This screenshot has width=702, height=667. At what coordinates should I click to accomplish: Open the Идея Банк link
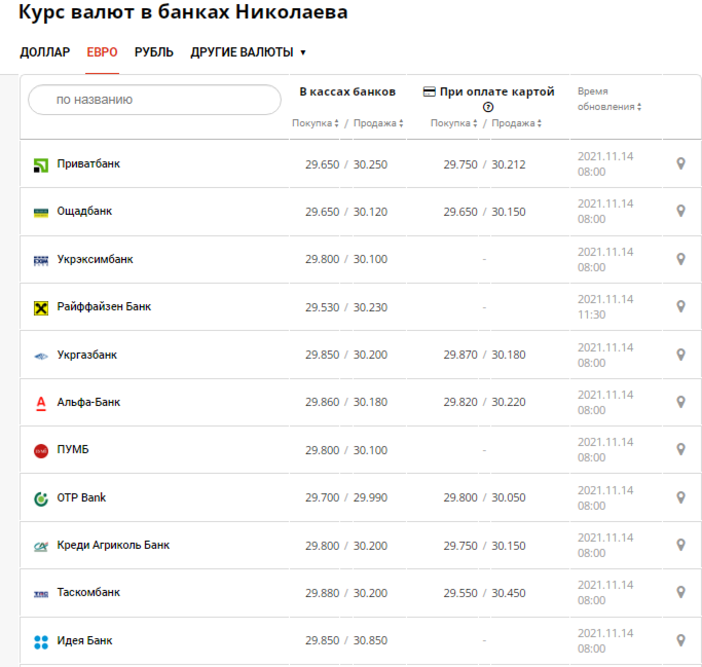84,641
